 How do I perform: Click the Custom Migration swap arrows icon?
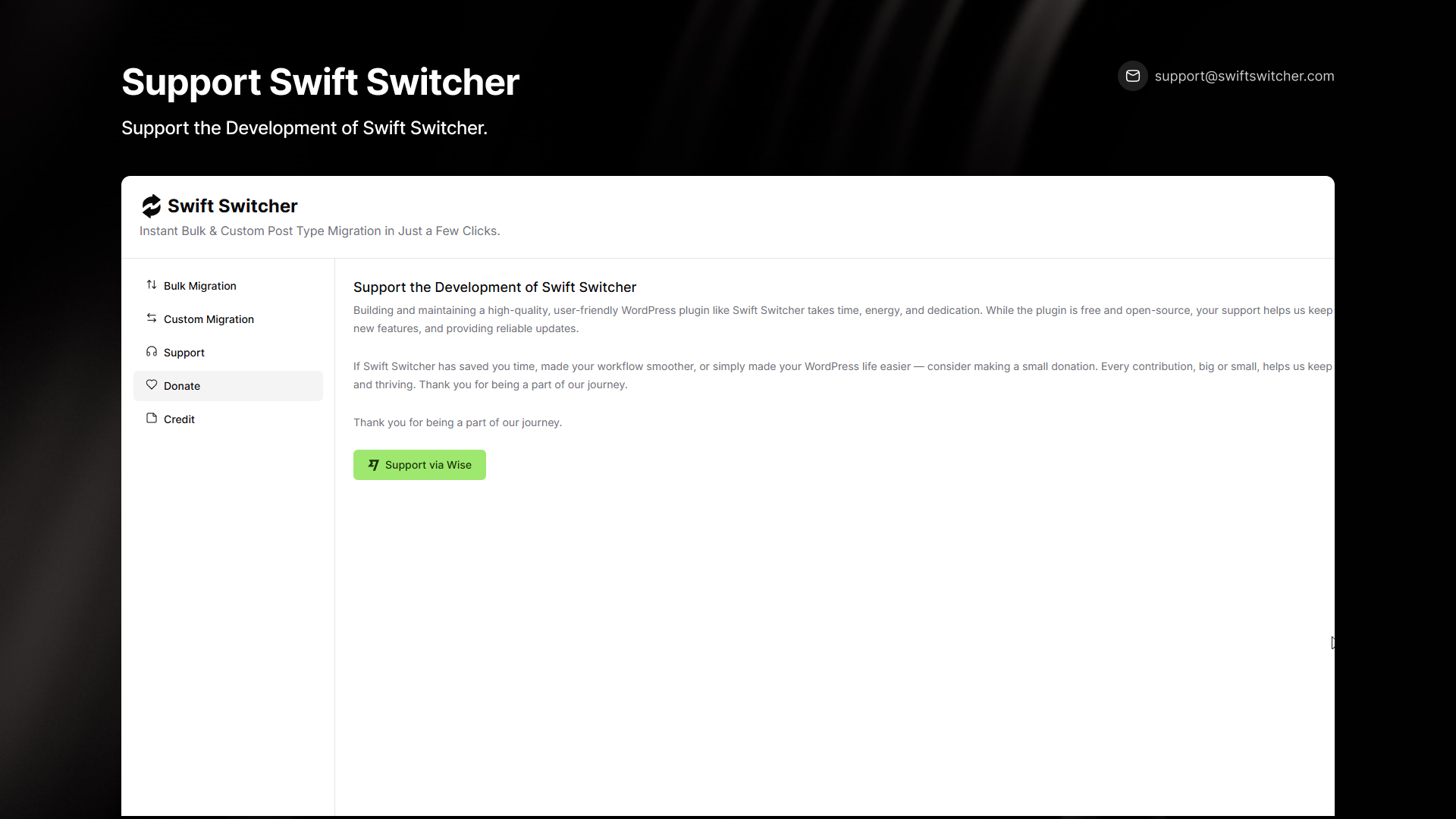coord(152,318)
